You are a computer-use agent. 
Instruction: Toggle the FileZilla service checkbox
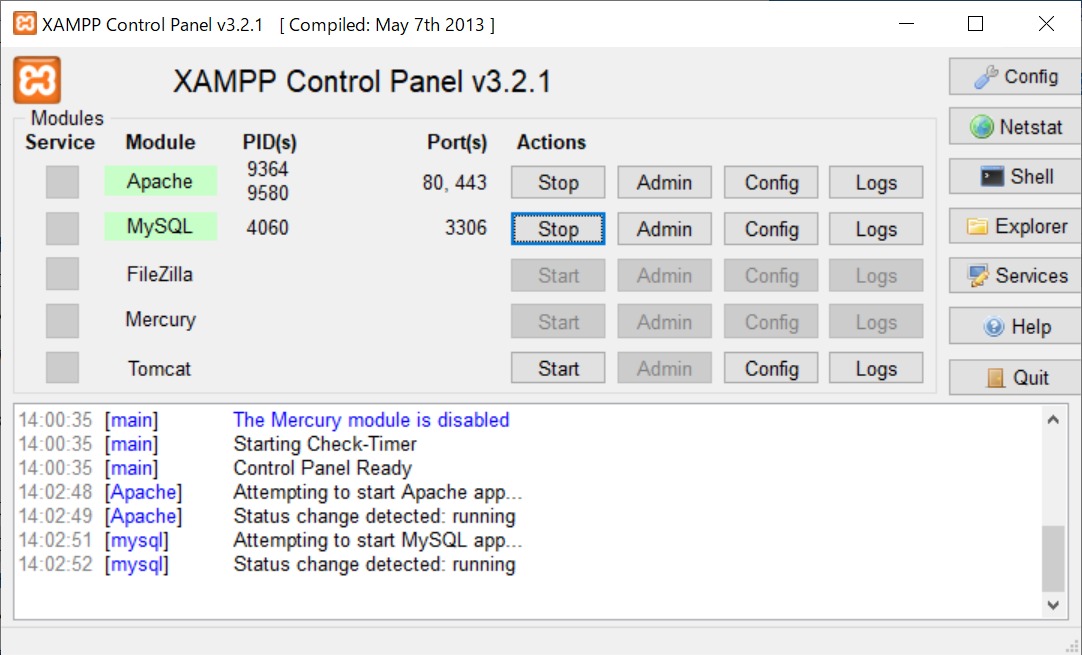(62, 274)
